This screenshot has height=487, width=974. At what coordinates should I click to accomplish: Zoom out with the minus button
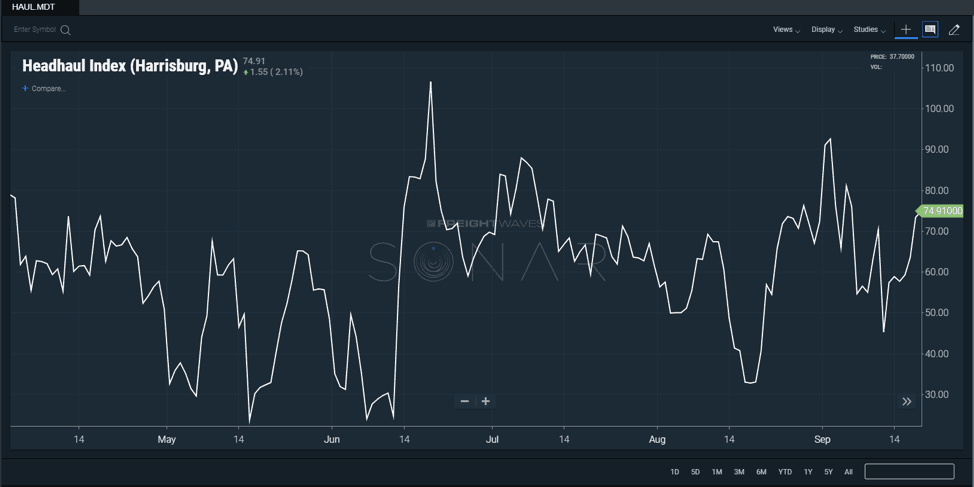pos(465,401)
